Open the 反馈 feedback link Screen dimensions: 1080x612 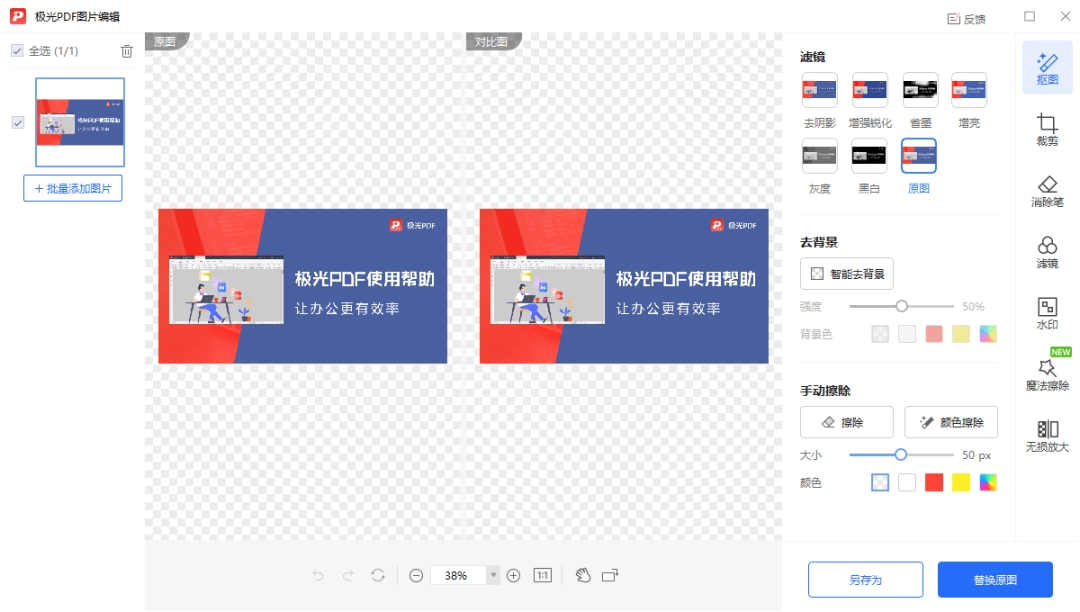966,18
